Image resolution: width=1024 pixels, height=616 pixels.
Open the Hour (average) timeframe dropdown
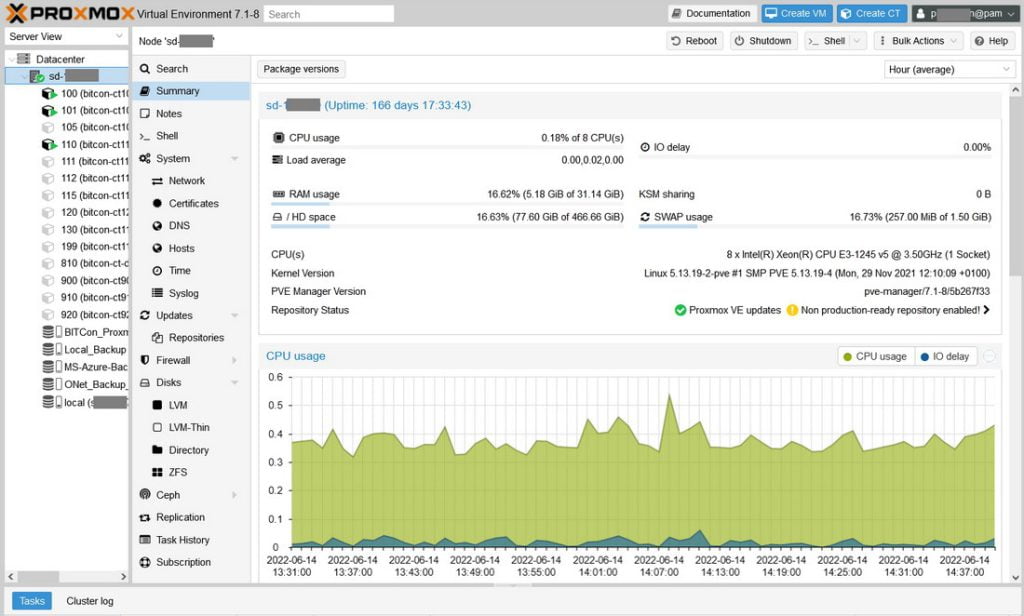point(949,69)
